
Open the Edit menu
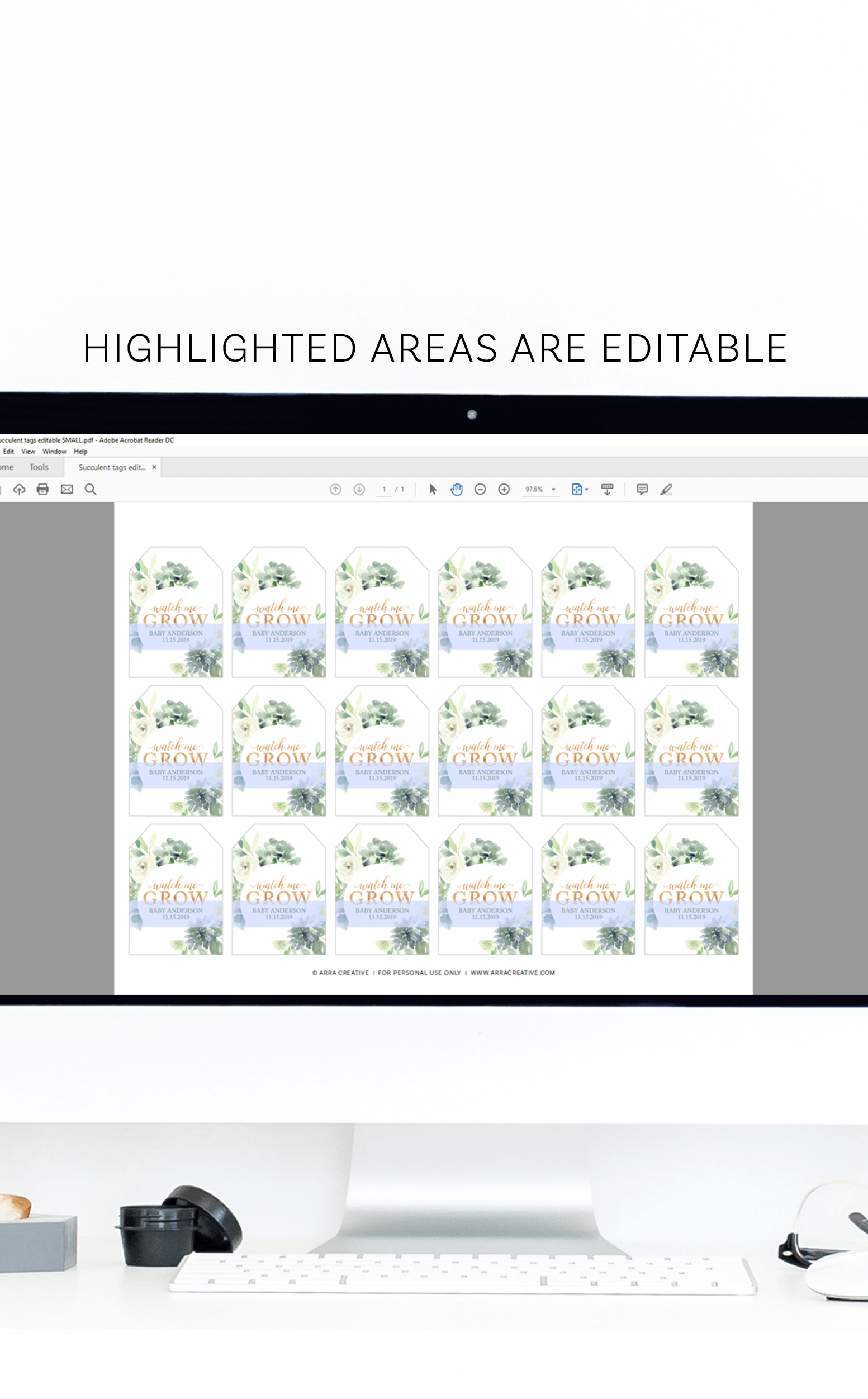click(x=8, y=452)
